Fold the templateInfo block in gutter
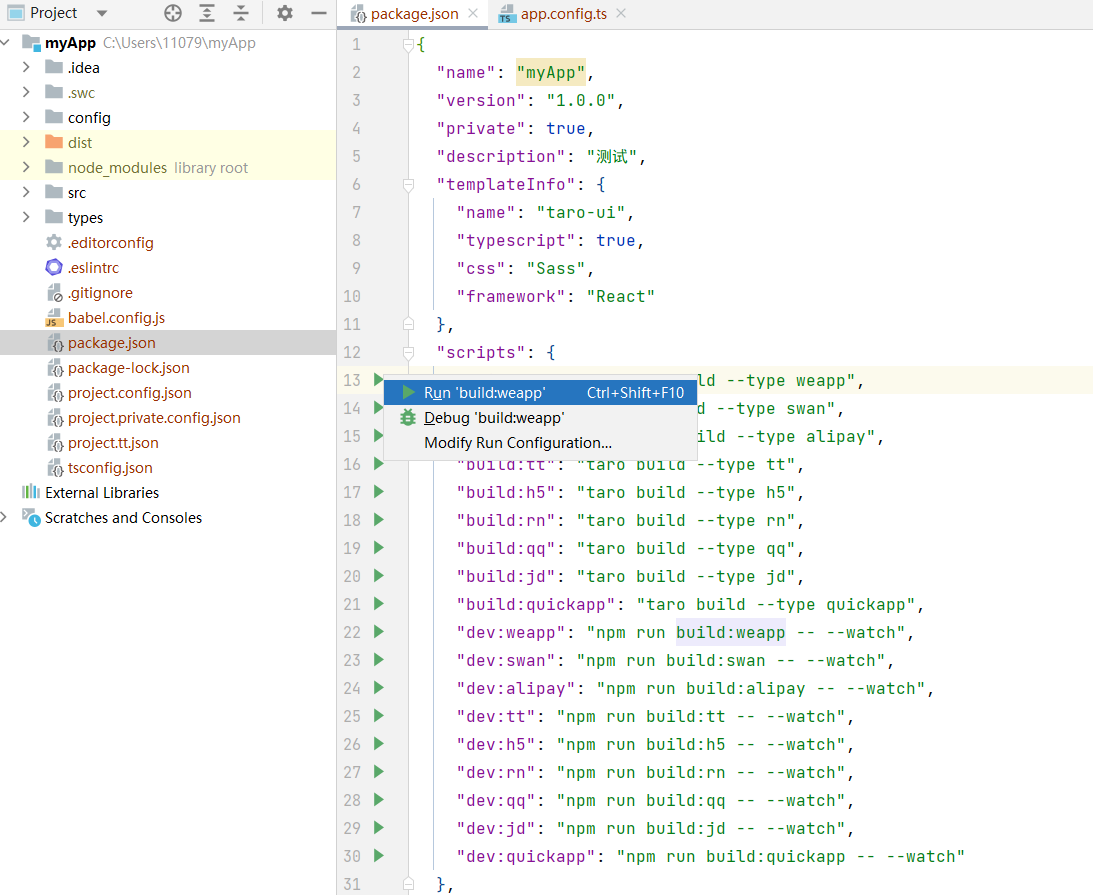The width and height of the screenshot is (1093, 895). (408, 185)
